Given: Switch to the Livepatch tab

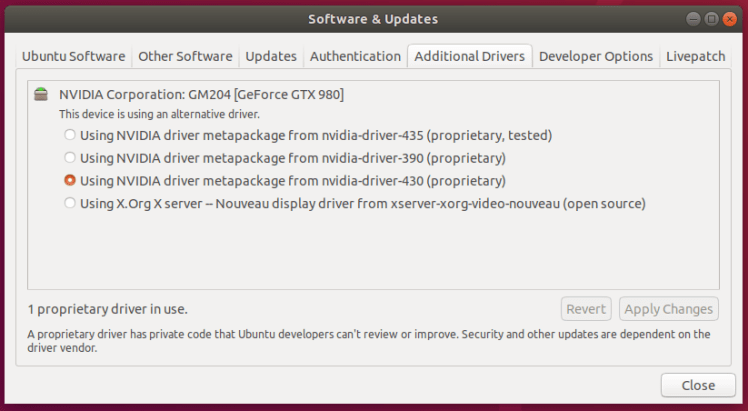Looking at the screenshot, I should pos(696,57).
